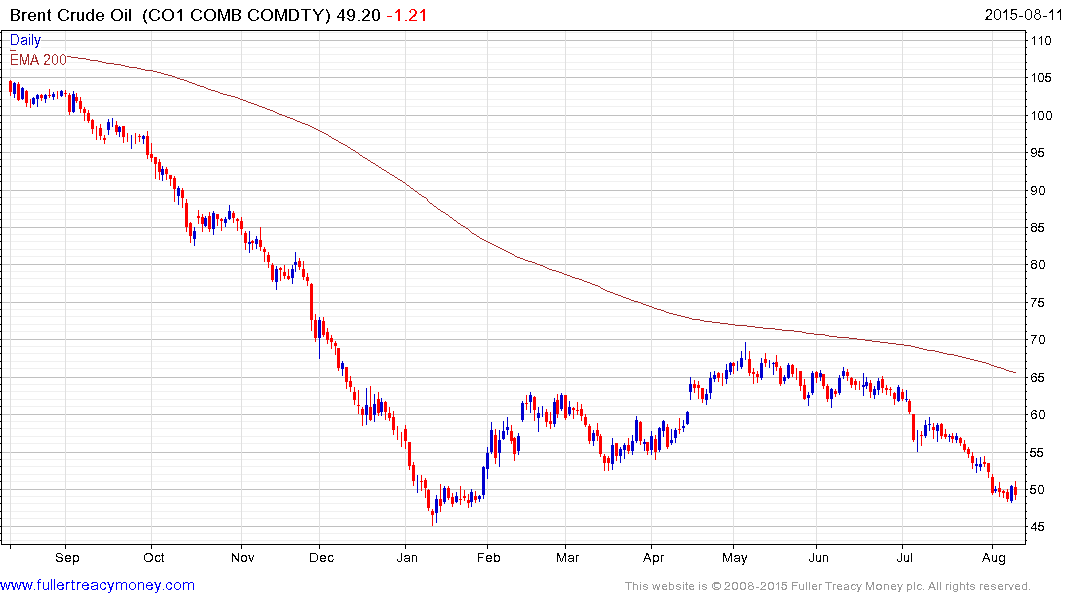This screenshot has height=600, width=1075.
Task: Select the Feb month axis label
Action: click(488, 557)
